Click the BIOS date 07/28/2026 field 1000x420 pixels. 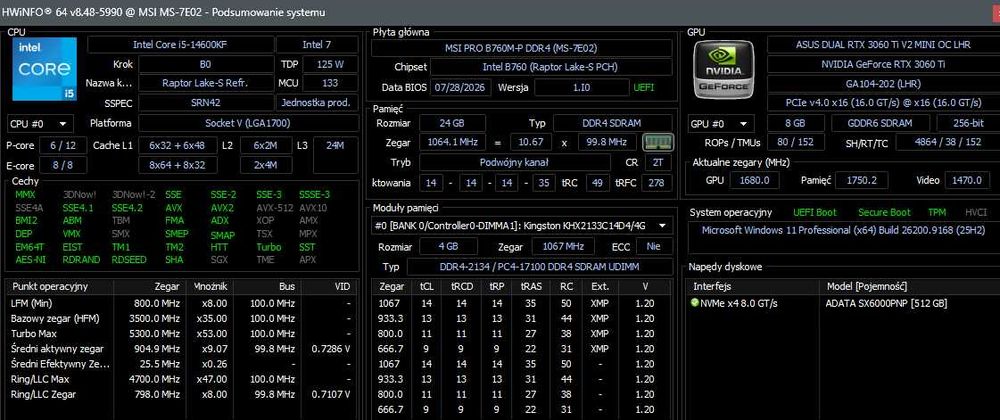pyautogui.click(x=461, y=87)
